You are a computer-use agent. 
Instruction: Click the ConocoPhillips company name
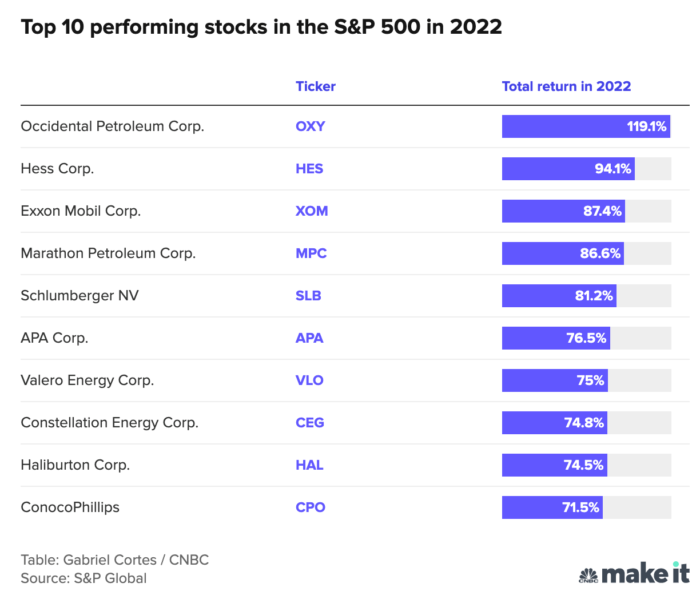point(70,507)
